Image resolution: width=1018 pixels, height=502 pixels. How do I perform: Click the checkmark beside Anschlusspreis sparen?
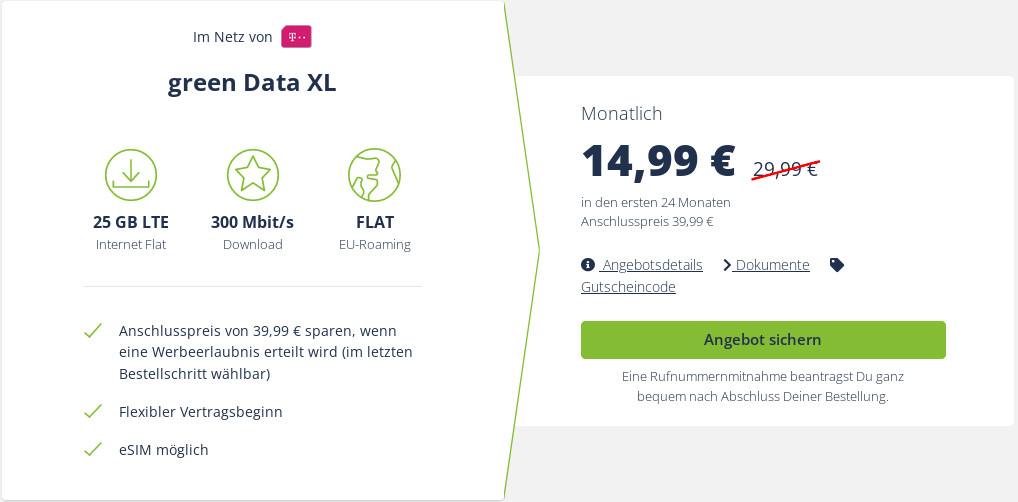click(x=93, y=331)
